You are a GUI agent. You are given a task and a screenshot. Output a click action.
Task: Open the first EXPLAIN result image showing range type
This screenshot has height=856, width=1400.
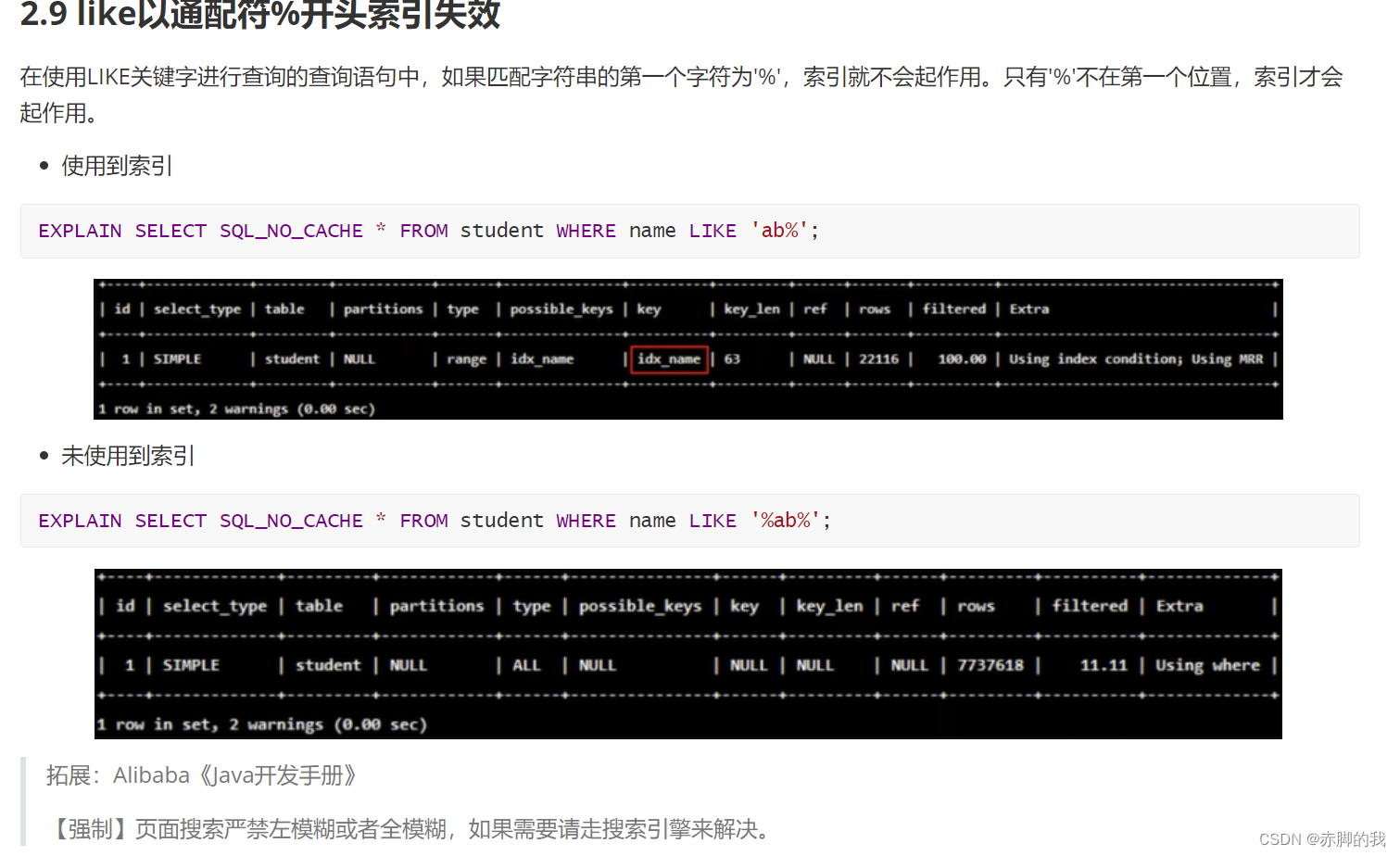(688, 349)
